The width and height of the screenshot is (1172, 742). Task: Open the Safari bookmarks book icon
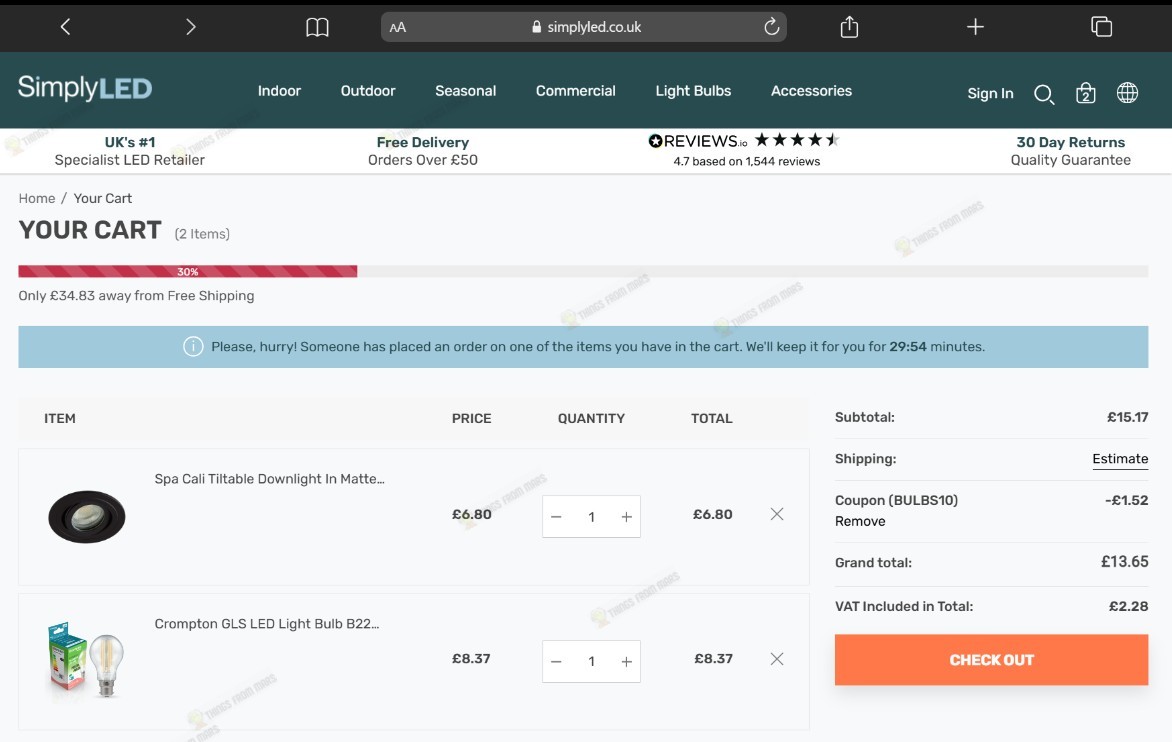(317, 28)
